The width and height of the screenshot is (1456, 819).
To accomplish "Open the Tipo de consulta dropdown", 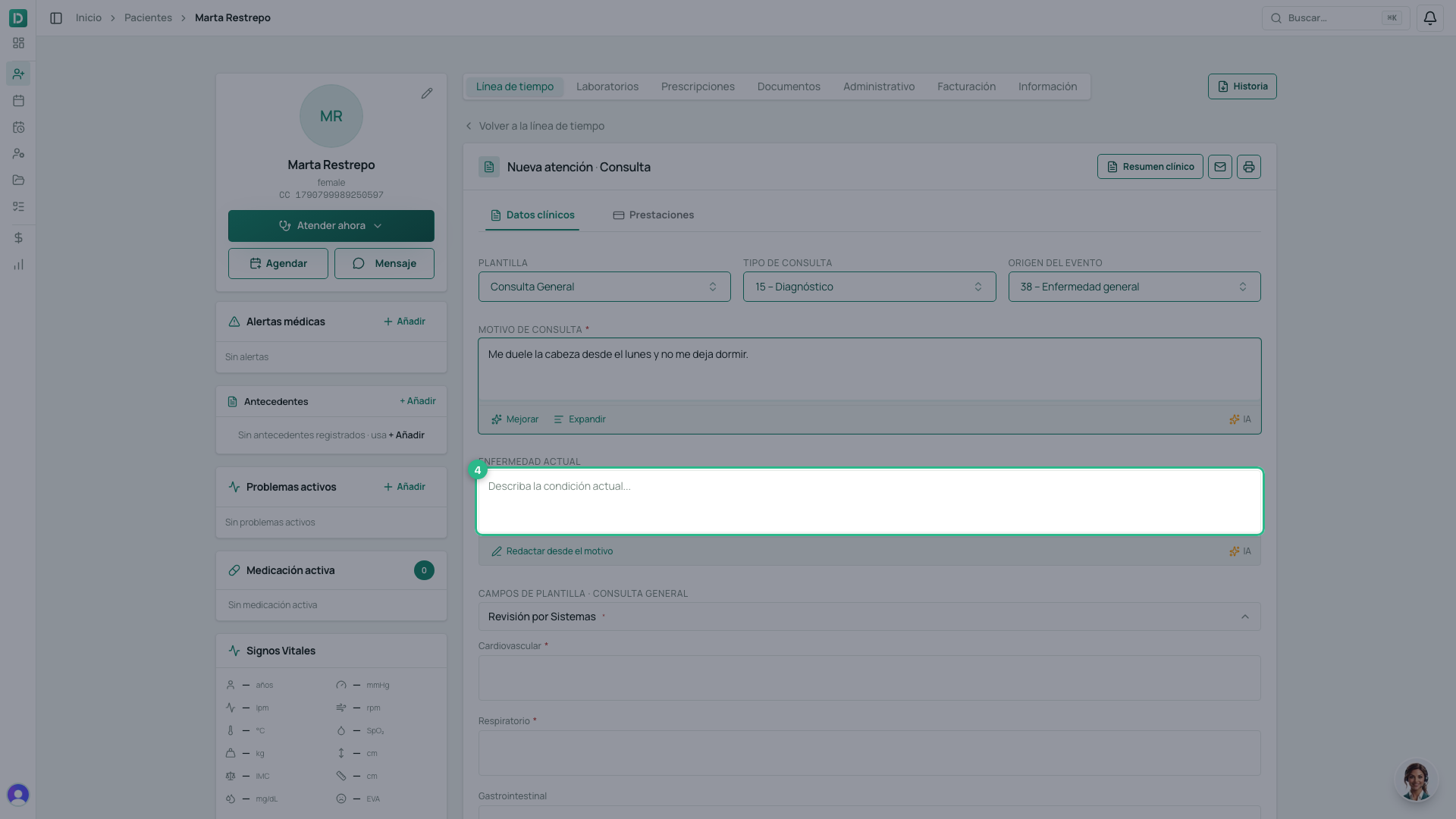I will pos(869,287).
